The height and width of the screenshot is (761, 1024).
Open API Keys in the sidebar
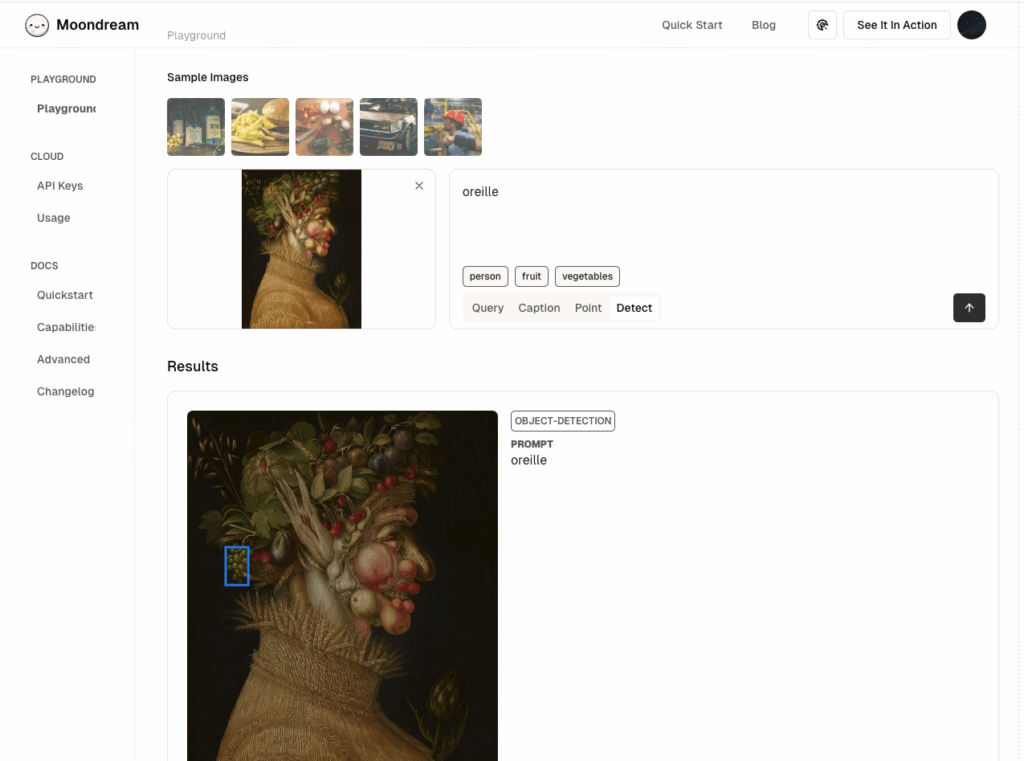click(x=60, y=186)
